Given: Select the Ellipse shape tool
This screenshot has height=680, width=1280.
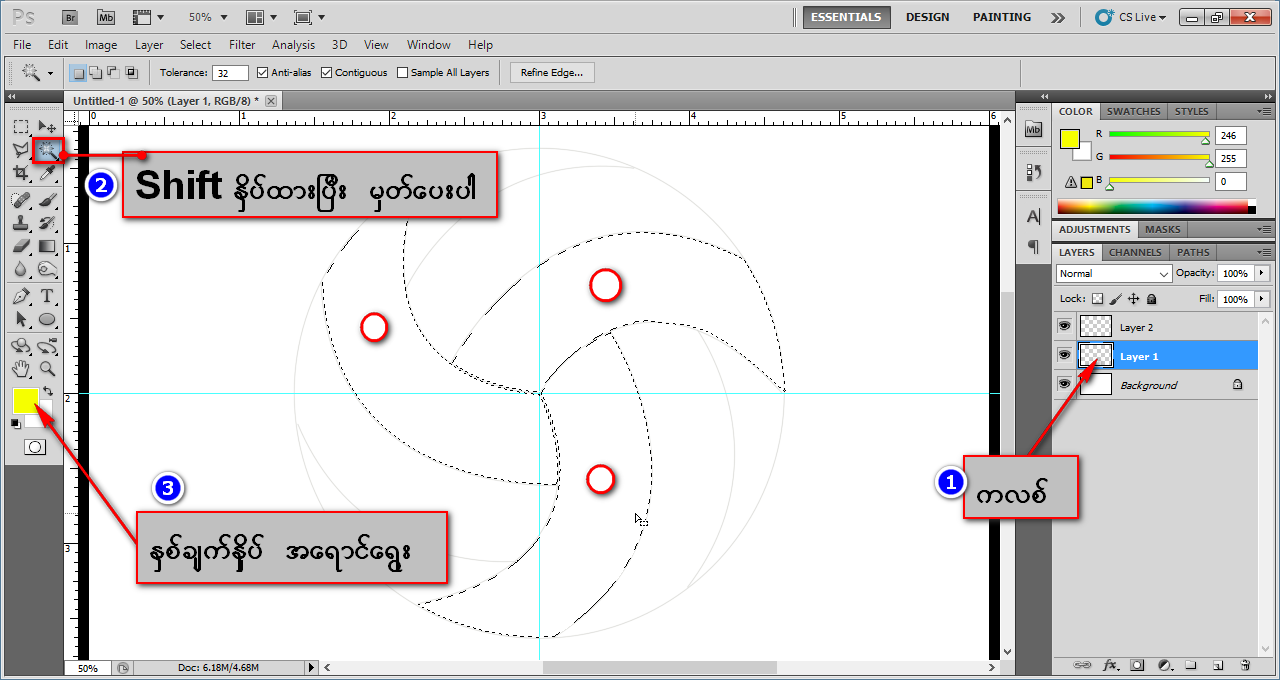Looking at the screenshot, I should [47, 319].
